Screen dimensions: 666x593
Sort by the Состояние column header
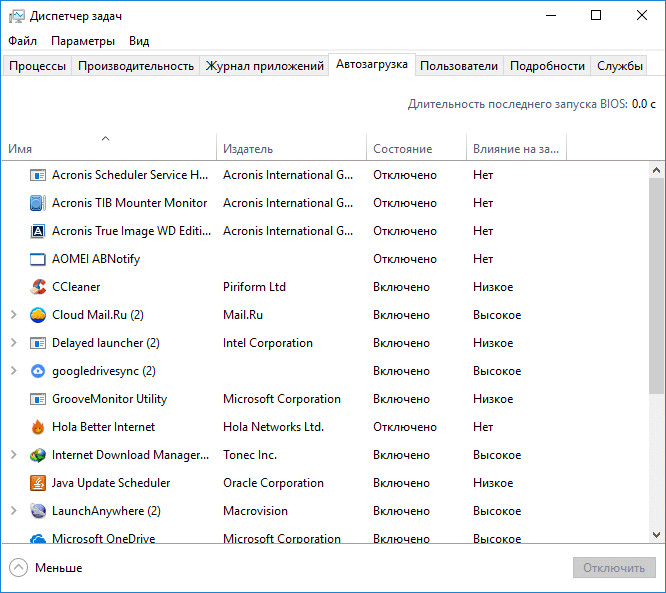[402, 149]
